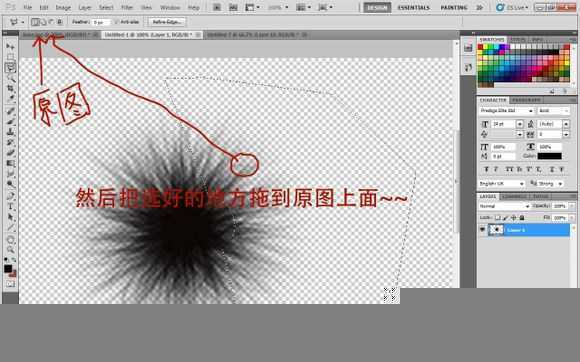Toggle Faux Italic text style
580x362 pixels.
496,169
